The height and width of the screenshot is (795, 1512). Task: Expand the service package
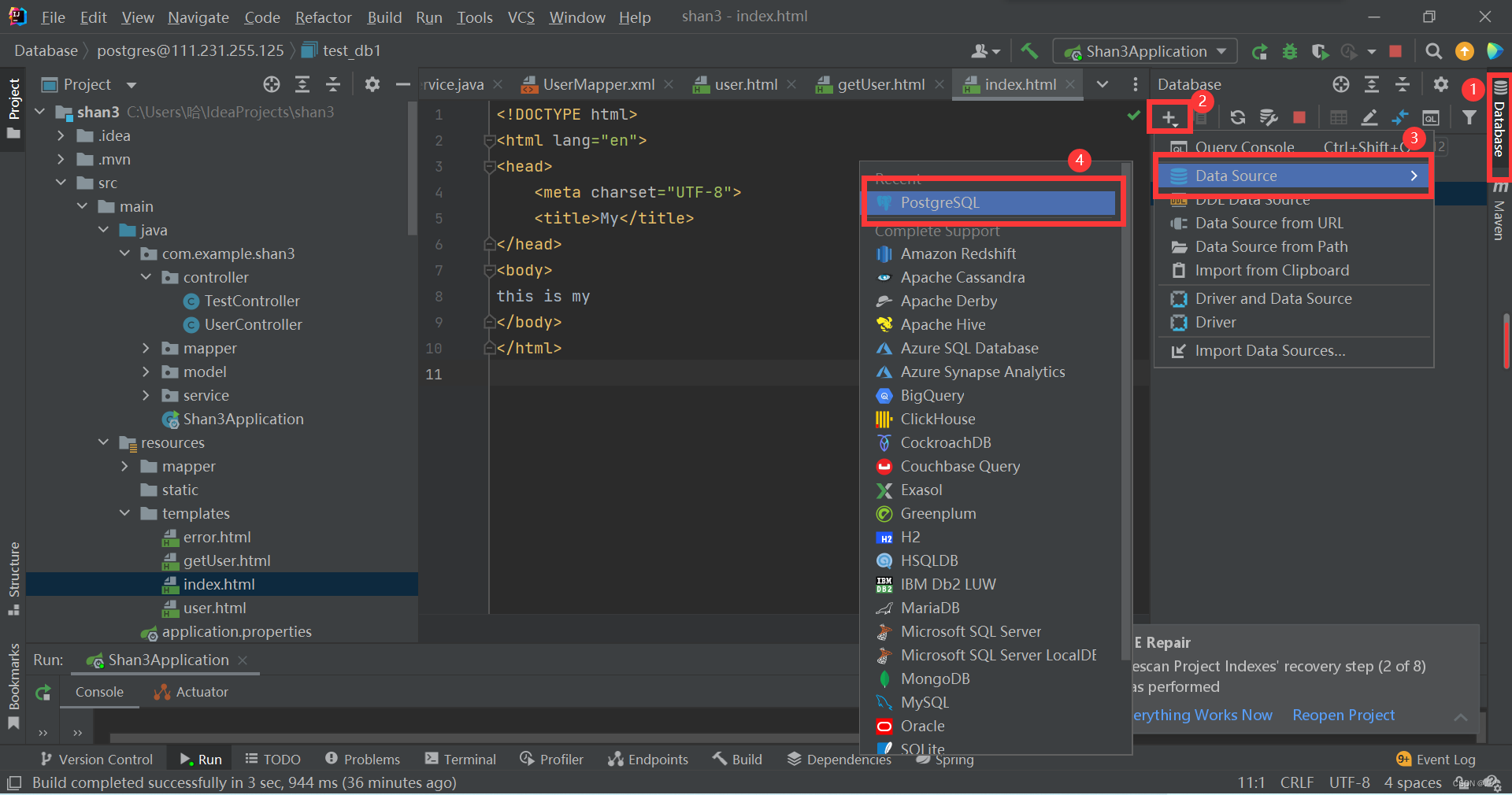146,395
